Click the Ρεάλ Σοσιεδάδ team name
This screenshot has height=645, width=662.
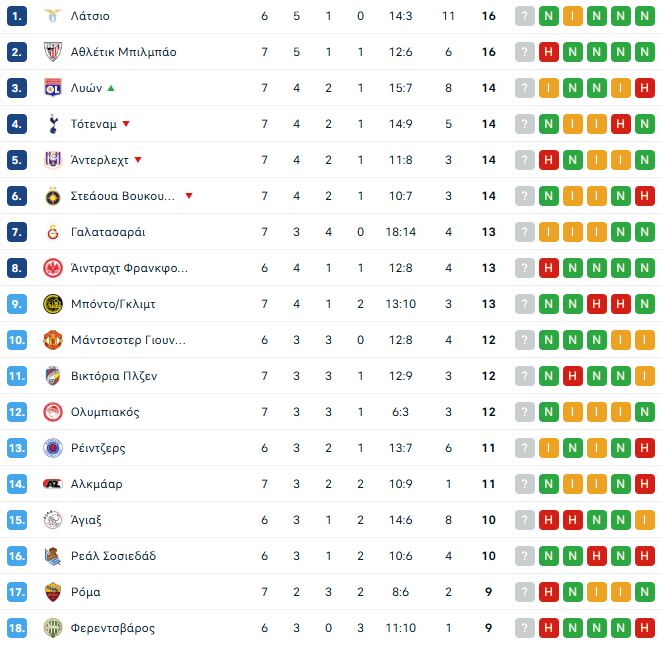[113, 556]
